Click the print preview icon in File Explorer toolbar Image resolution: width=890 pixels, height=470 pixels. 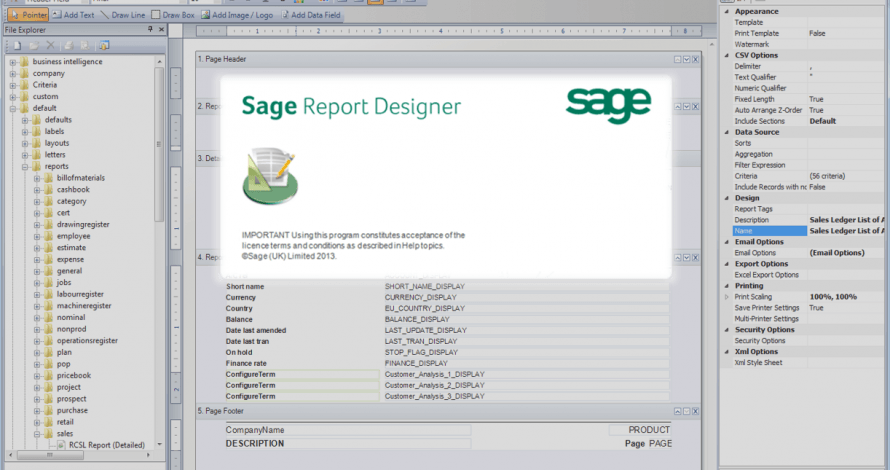point(85,45)
